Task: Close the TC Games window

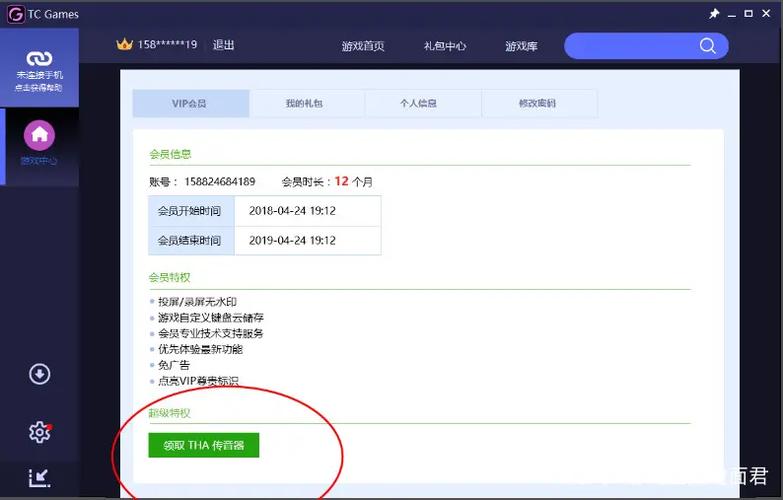Action: coord(767,14)
